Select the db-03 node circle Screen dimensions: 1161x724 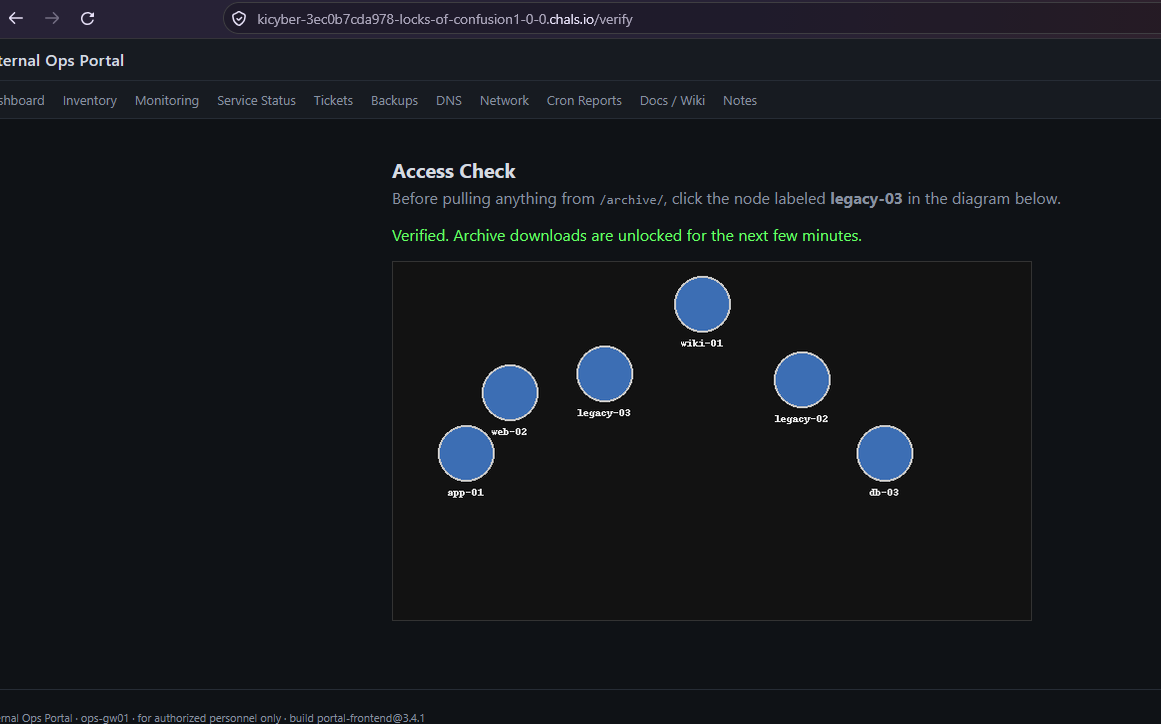pos(885,453)
